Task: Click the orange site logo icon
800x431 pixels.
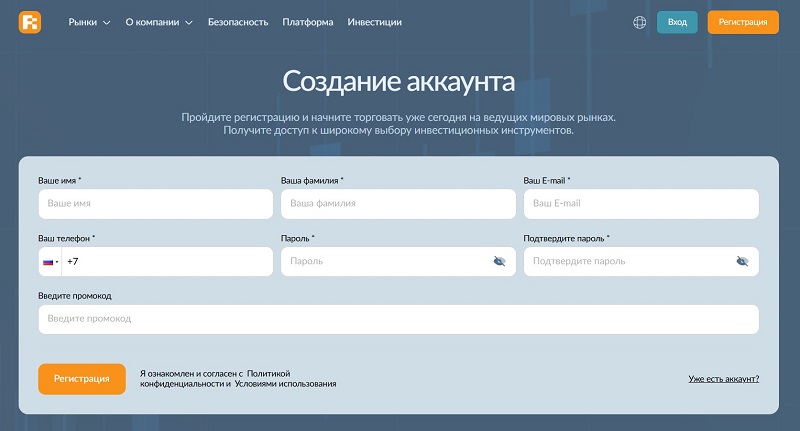Action: [30, 22]
